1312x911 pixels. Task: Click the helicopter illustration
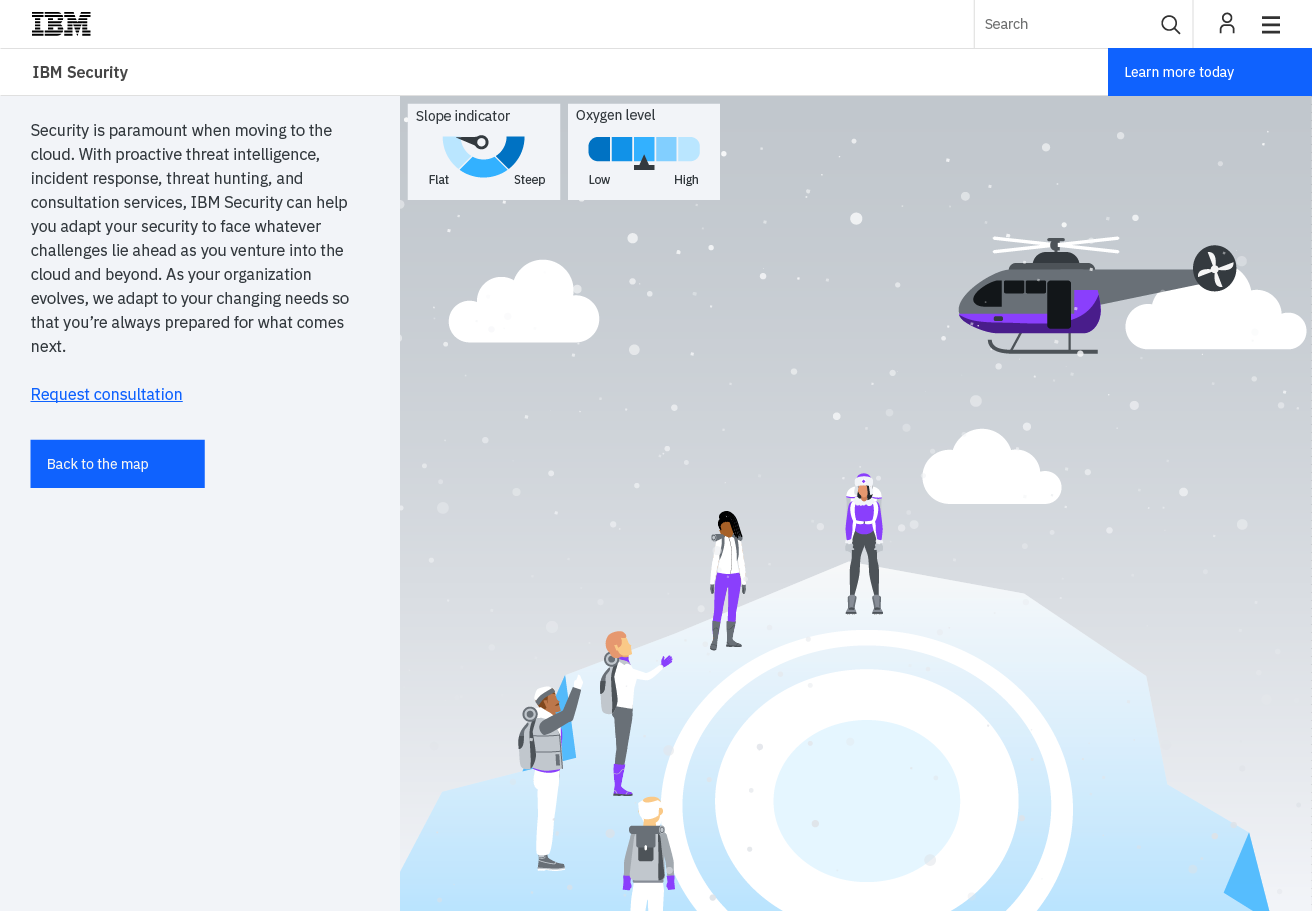[1097, 295]
